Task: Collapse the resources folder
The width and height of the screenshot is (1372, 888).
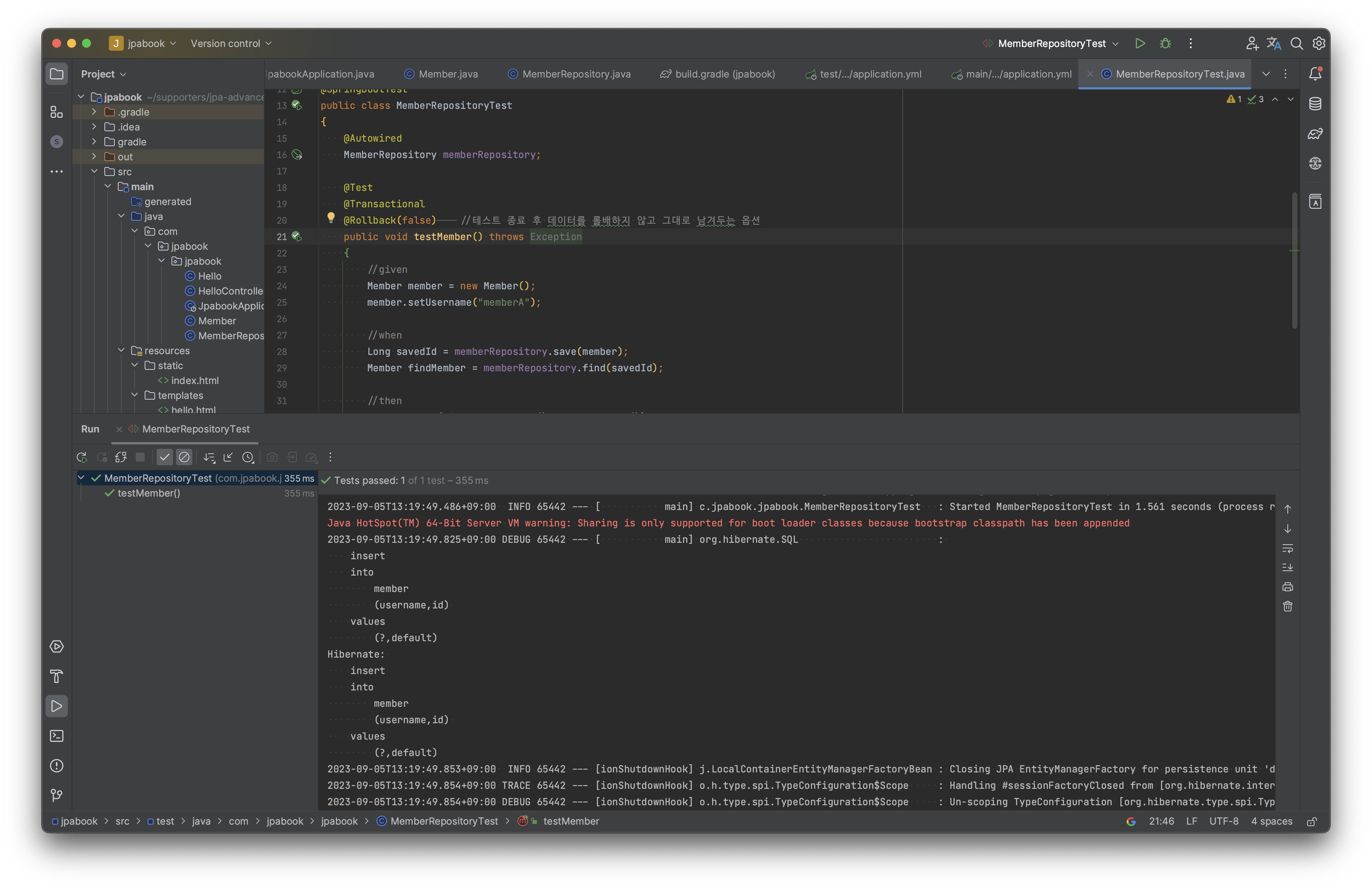Action: pyautogui.click(x=121, y=350)
